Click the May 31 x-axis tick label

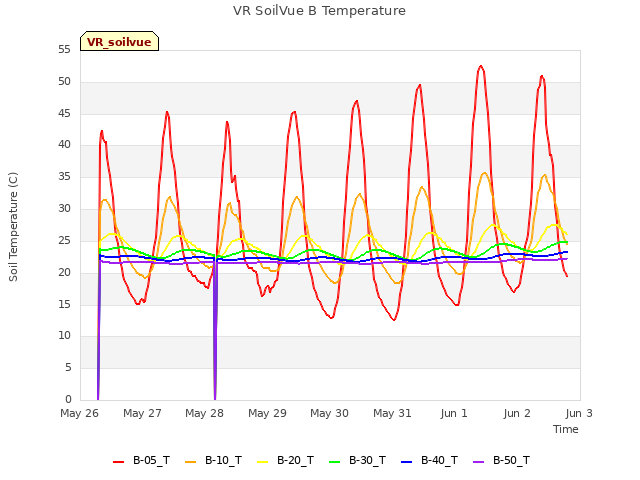(392, 413)
